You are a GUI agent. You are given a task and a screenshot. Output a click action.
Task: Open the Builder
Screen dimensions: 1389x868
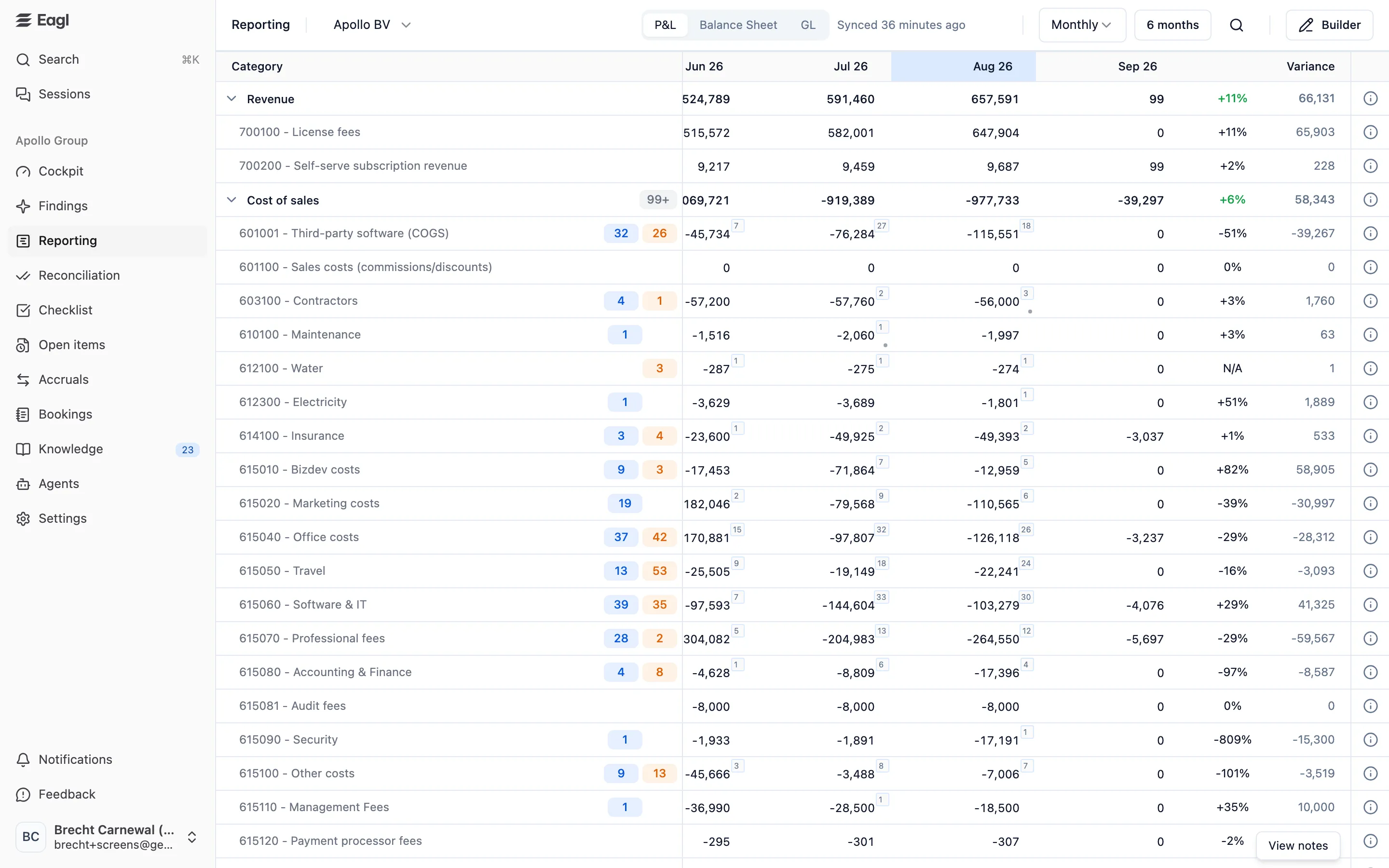(1329, 25)
